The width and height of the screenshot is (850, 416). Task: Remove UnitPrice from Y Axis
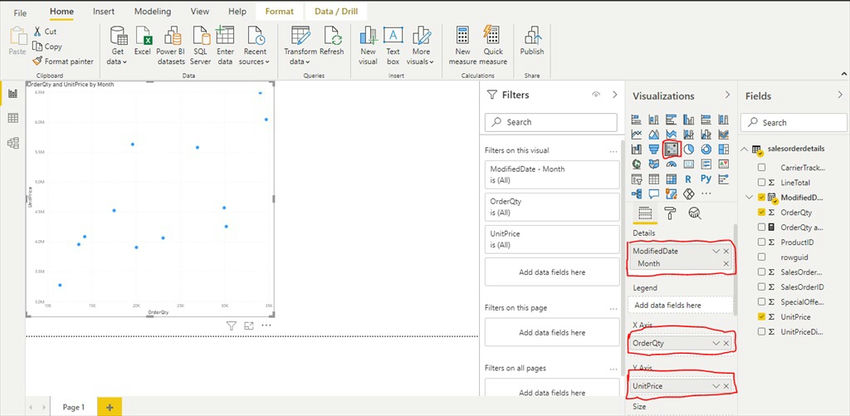coord(726,386)
